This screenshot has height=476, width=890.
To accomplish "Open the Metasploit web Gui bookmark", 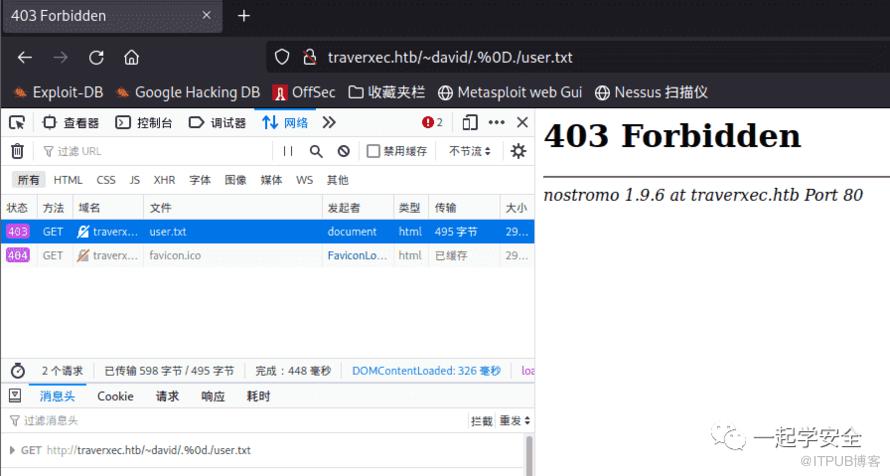I will point(510,92).
